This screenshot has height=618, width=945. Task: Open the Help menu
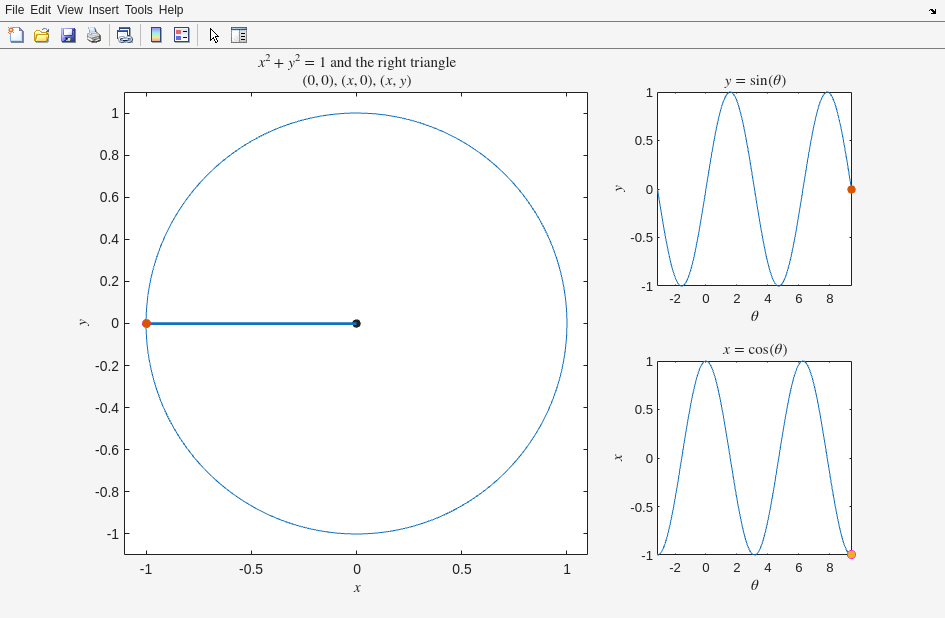click(x=171, y=10)
